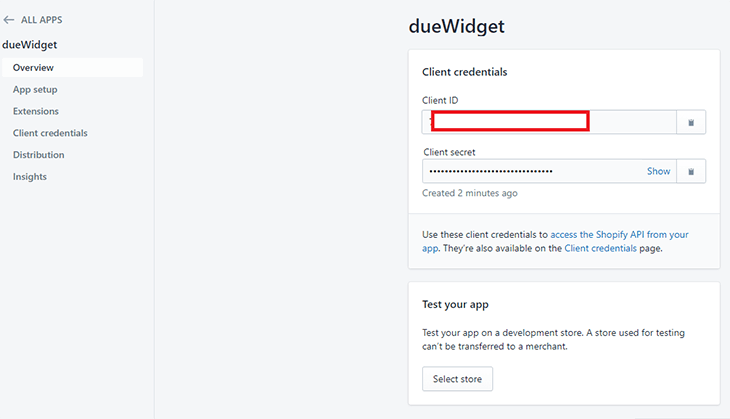Screen dimensions: 730x419
Task: Open the Client credentials page link
Action: (600, 248)
